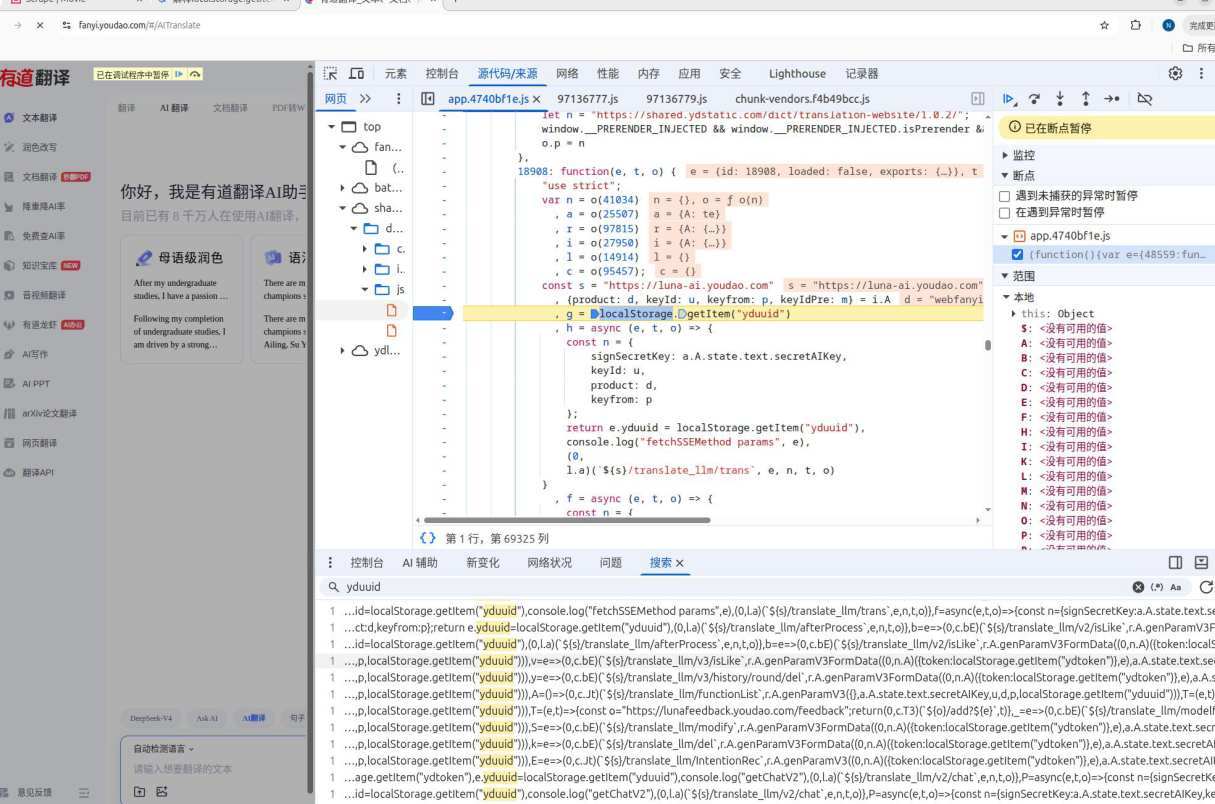Open DevTools settings gear
Screen dimensions: 1215x804
point(1175,73)
